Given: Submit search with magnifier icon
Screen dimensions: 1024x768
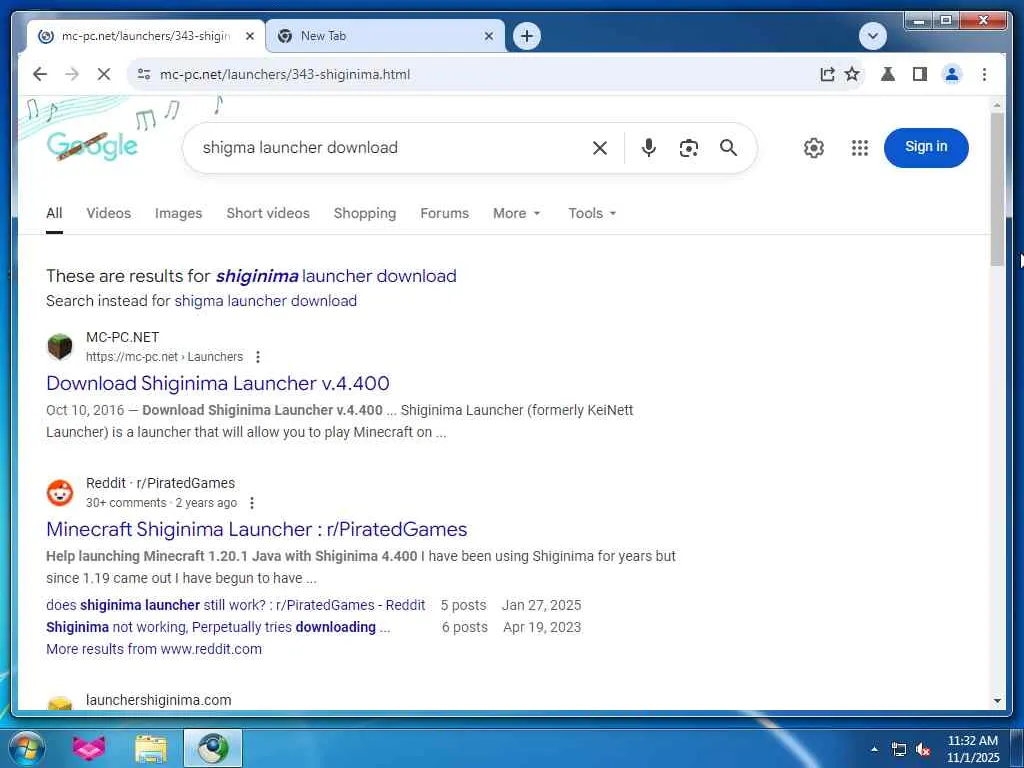Looking at the screenshot, I should pos(728,148).
